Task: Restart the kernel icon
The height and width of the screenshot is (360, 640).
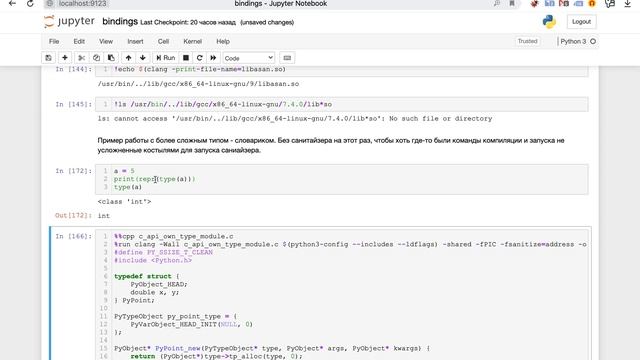Action: pos(200,58)
